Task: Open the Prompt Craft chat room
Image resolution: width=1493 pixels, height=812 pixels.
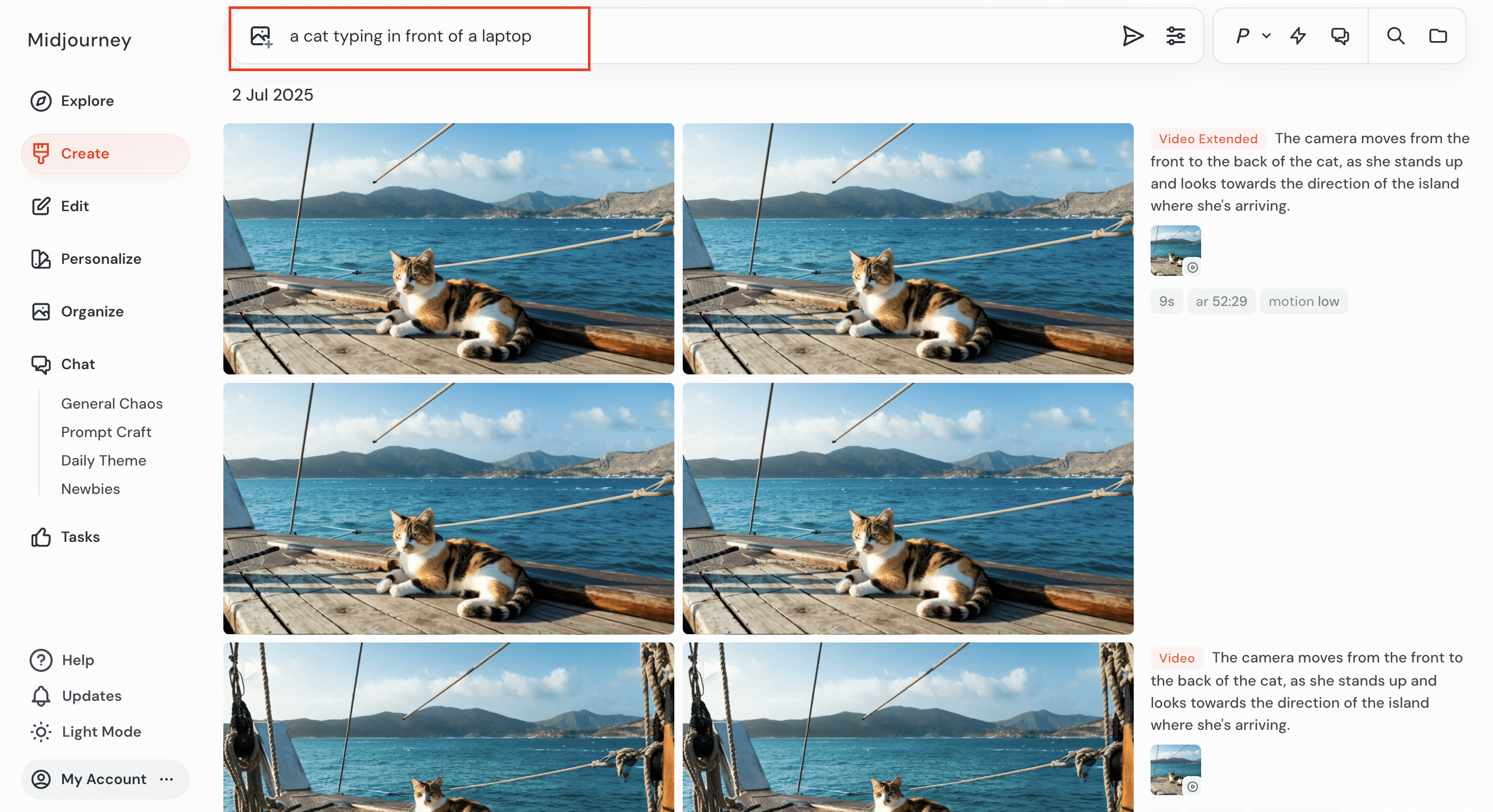Action: (106, 432)
